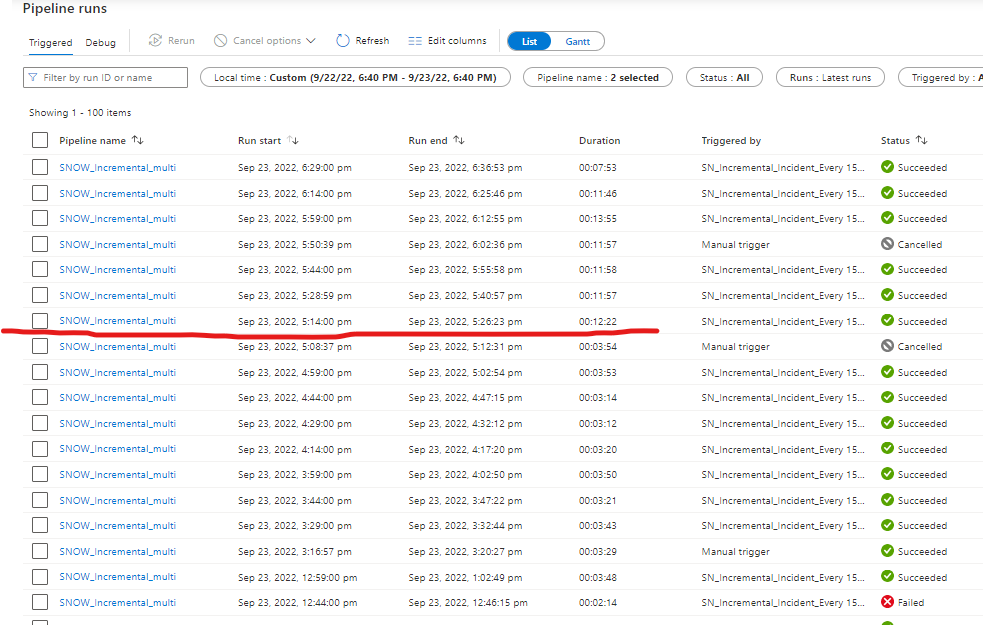
Task: Click the Failed status text
Action: pyautogui.click(x=910, y=602)
